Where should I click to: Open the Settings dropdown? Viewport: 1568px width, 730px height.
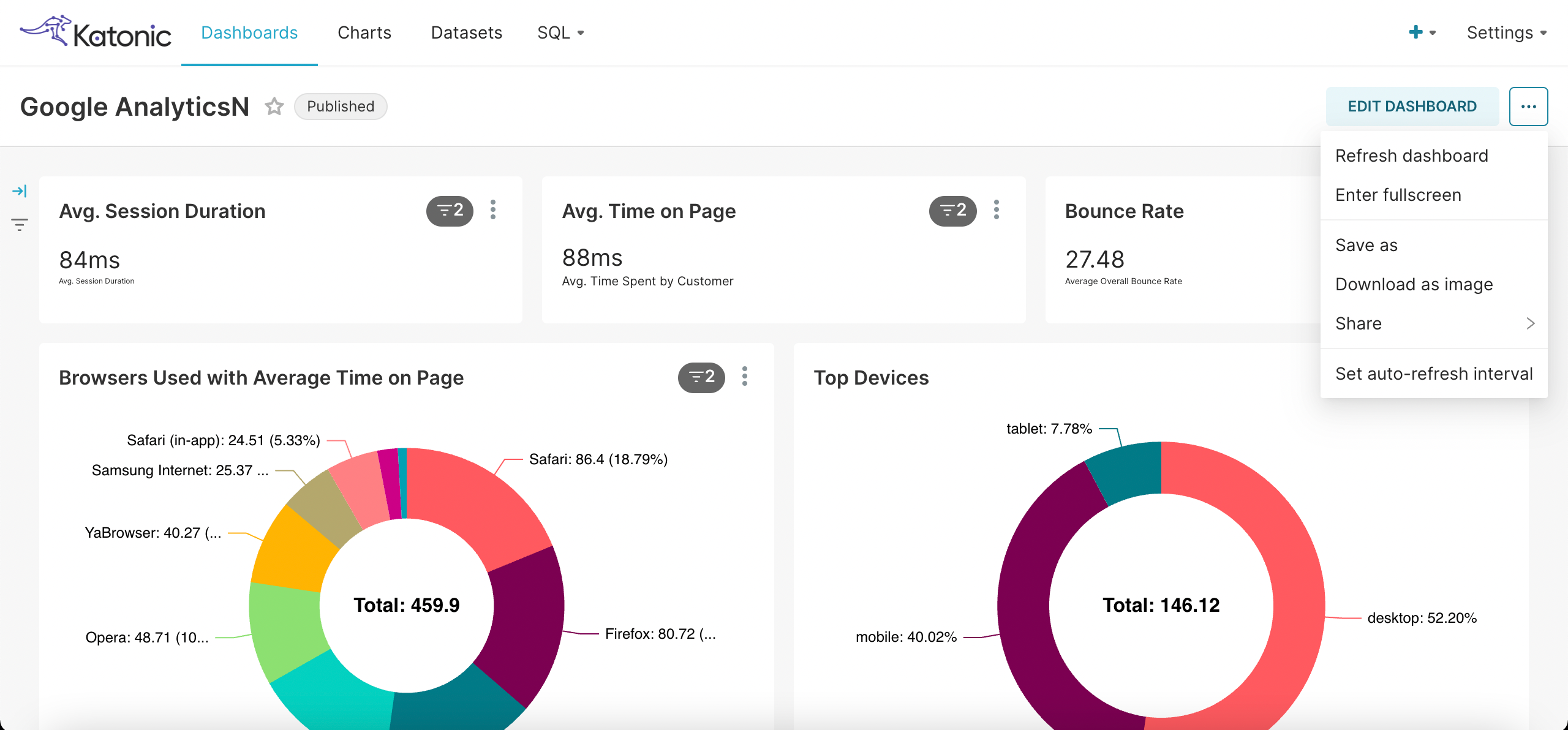click(1506, 32)
